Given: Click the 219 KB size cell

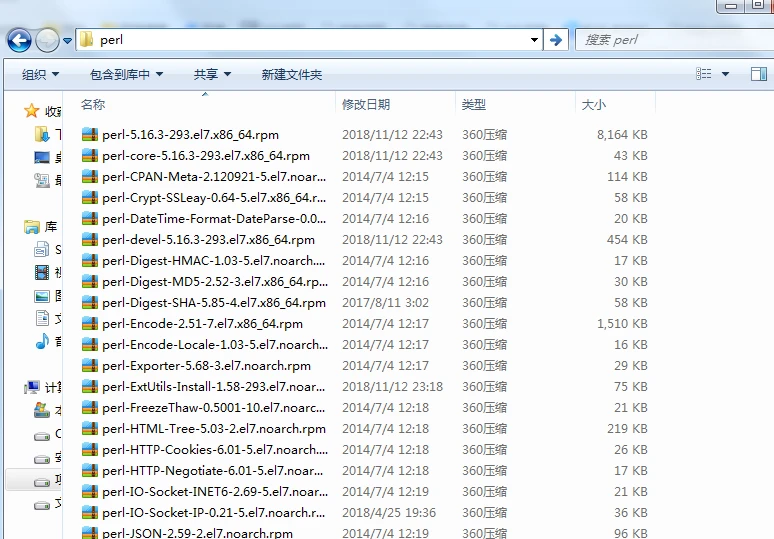Looking at the screenshot, I should 627,428.
